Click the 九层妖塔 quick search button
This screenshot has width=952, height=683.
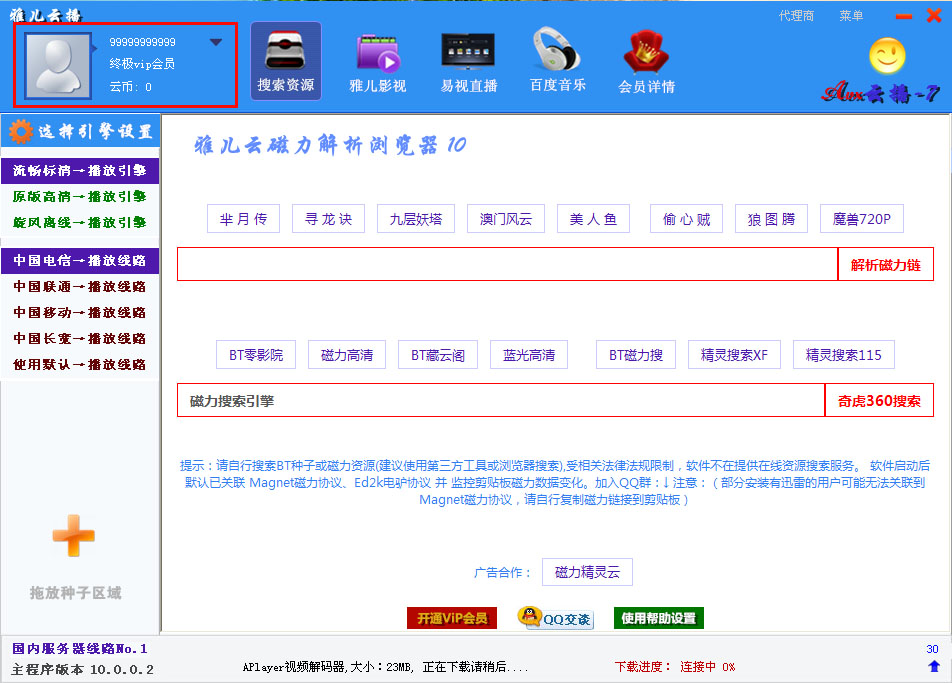[x=416, y=219]
